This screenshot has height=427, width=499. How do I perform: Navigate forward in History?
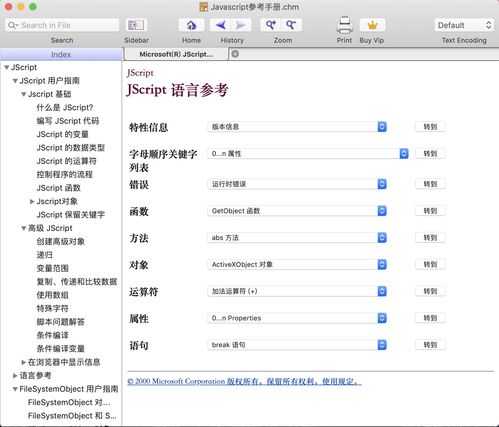tap(241, 25)
